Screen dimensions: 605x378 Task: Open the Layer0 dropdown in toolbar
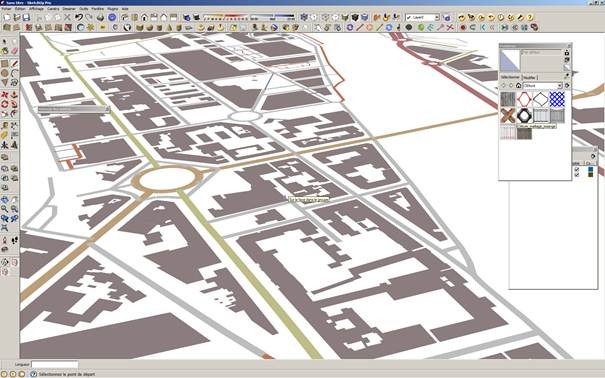tap(422, 18)
